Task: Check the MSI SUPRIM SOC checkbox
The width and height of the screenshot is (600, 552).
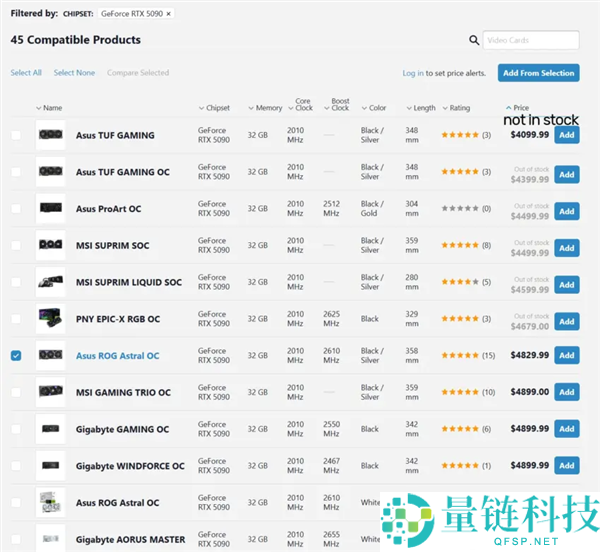Action: pyautogui.click(x=16, y=245)
